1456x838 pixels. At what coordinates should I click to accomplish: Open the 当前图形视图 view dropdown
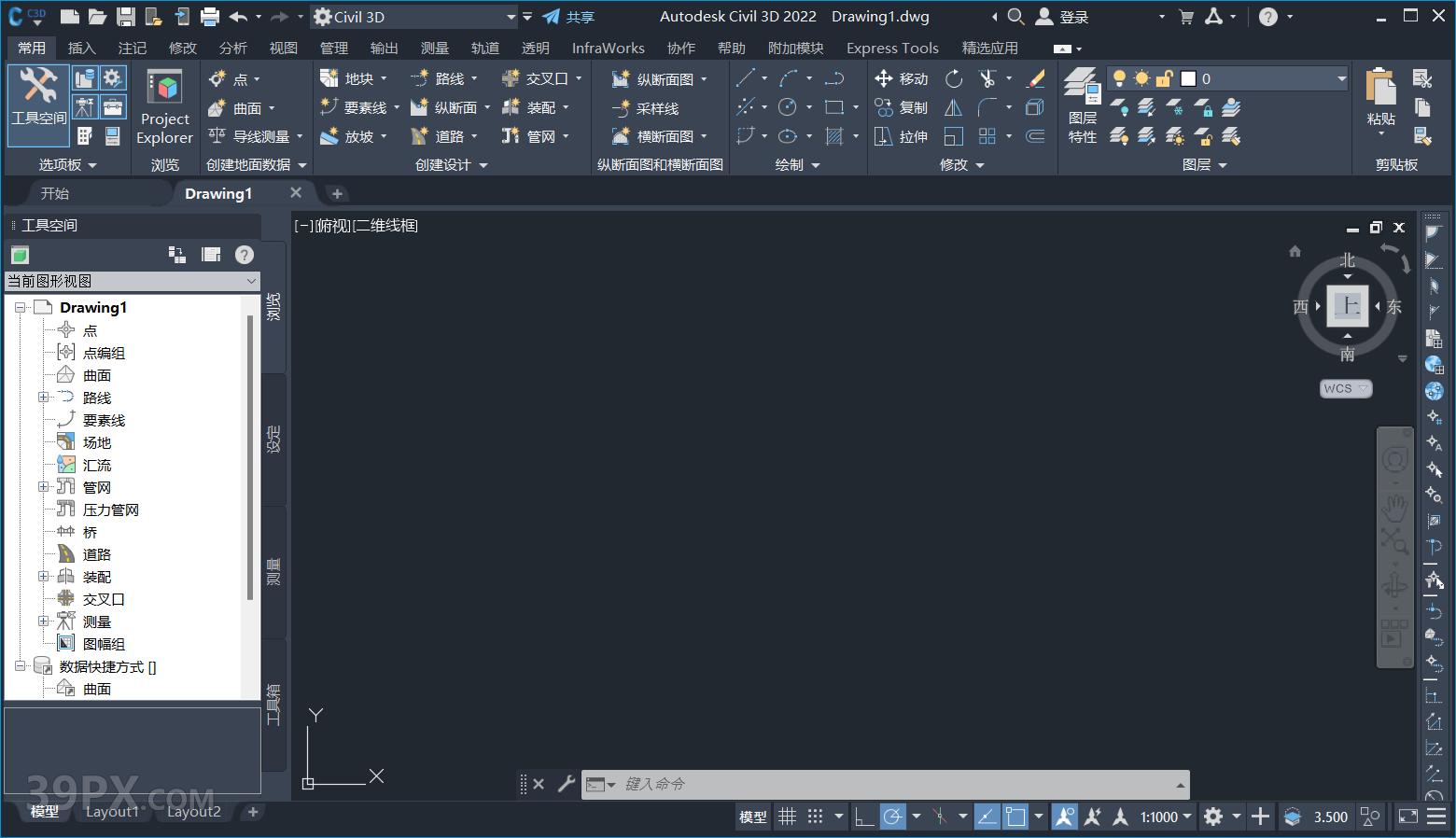pos(133,281)
